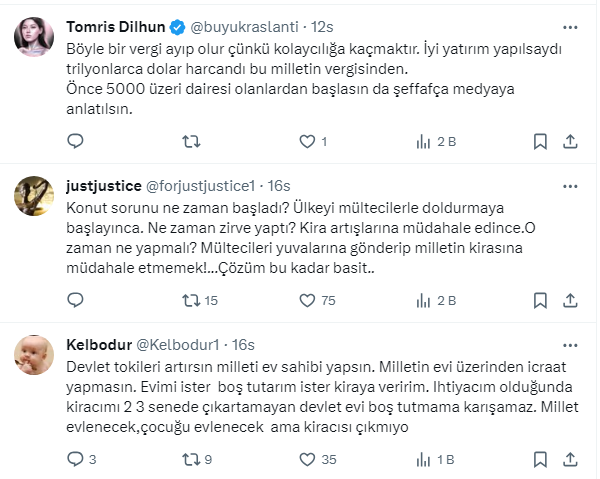Bookmark Tomris Dilhun's tweet
The height and width of the screenshot is (479, 600).
[540, 141]
